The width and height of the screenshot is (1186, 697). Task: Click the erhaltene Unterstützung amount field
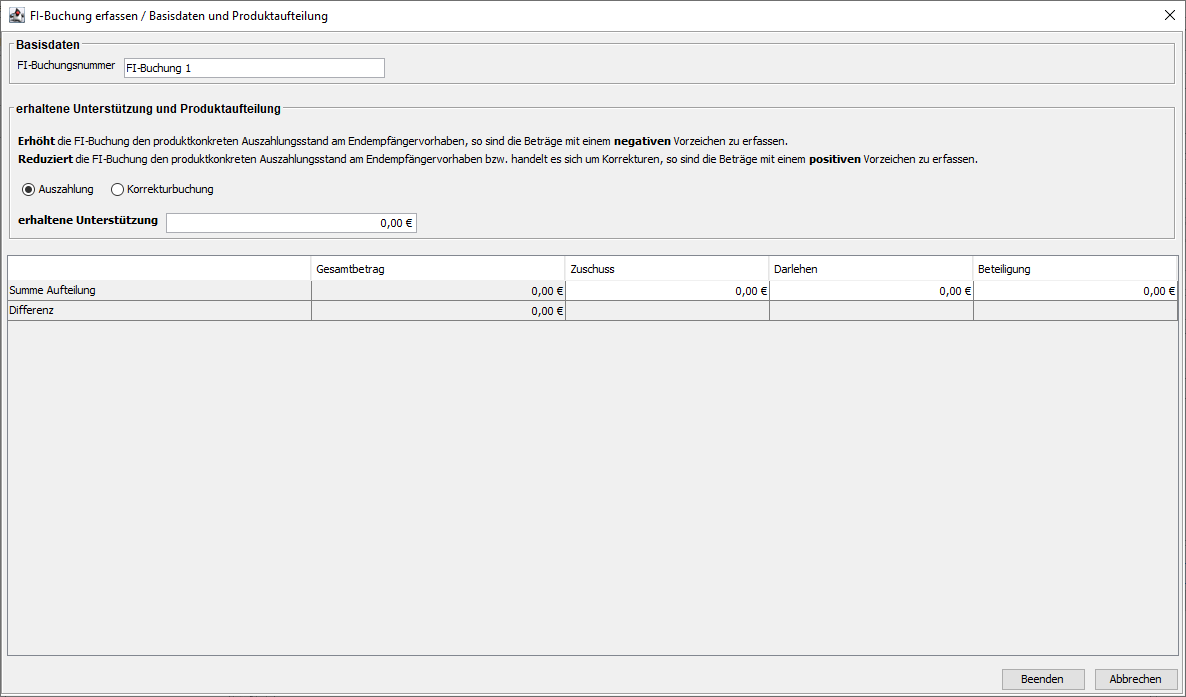291,222
